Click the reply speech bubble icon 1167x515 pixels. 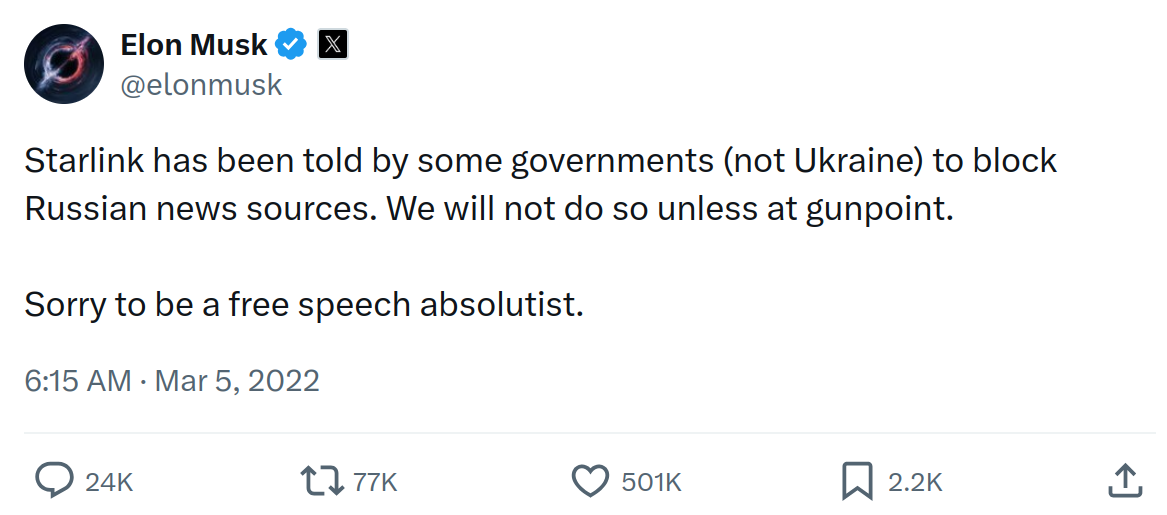pos(55,482)
